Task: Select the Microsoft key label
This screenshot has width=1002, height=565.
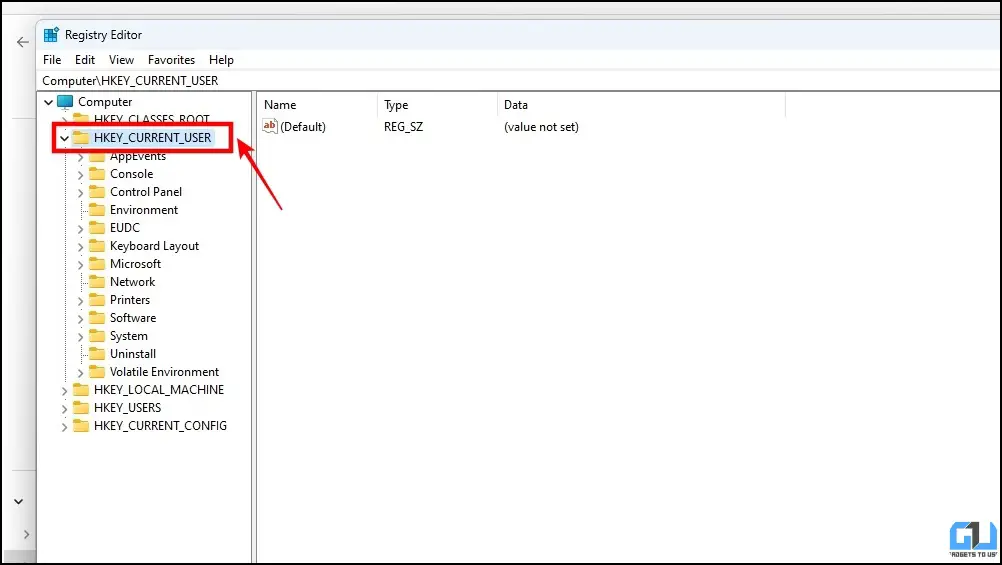Action: click(x=135, y=263)
